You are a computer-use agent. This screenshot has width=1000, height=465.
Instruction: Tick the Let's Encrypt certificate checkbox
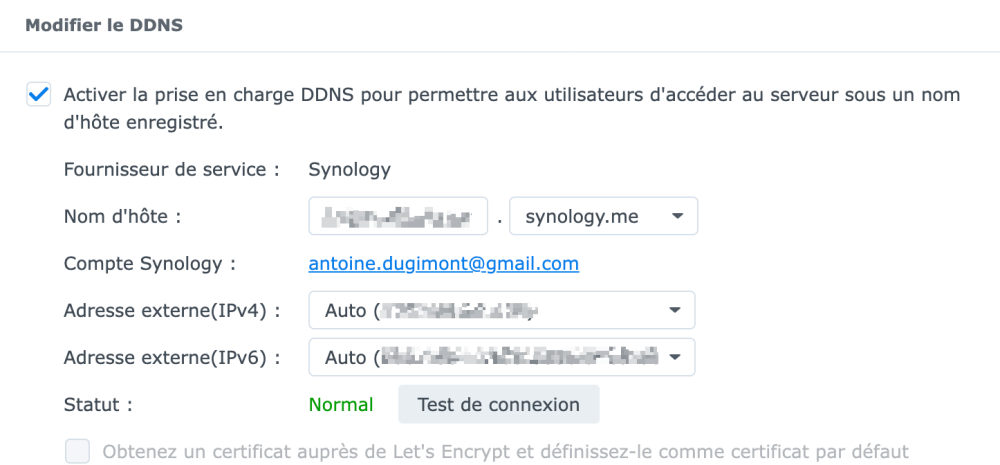[x=77, y=451]
